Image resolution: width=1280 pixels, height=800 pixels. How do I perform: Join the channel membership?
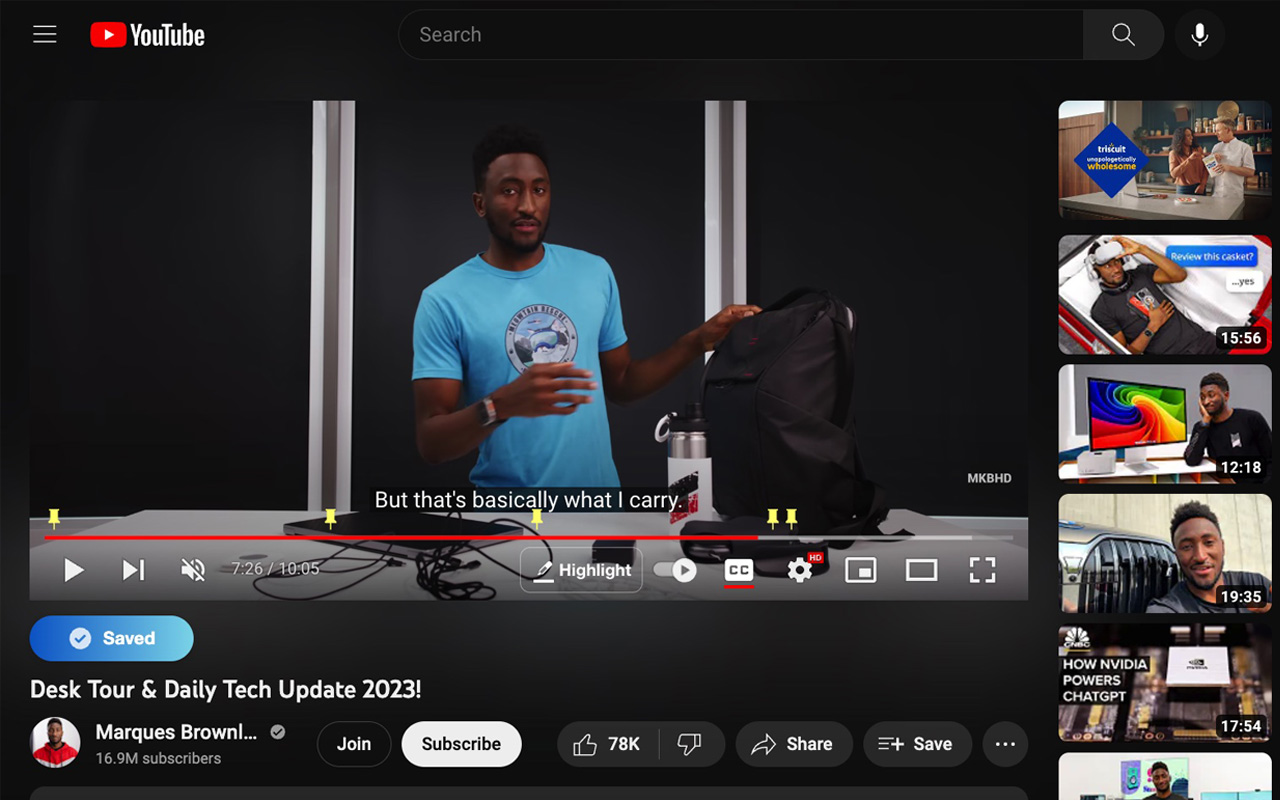(354, 744)
